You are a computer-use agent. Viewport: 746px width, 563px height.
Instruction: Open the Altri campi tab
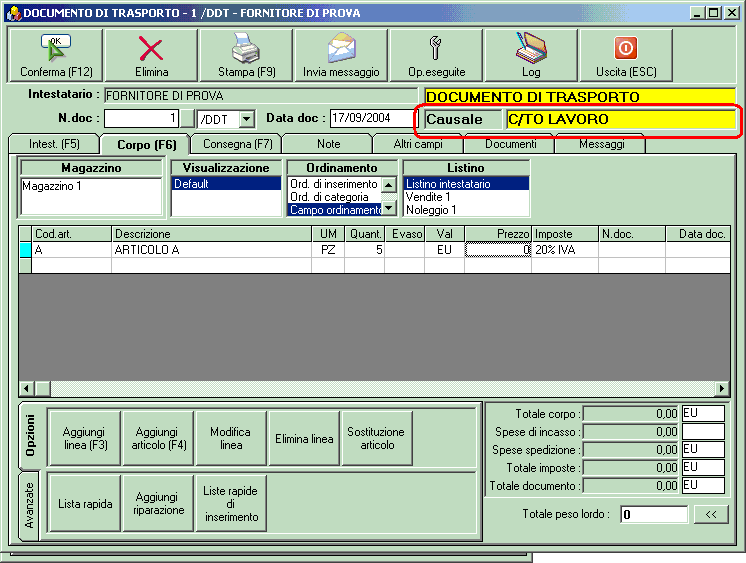(x=417, y=144)
